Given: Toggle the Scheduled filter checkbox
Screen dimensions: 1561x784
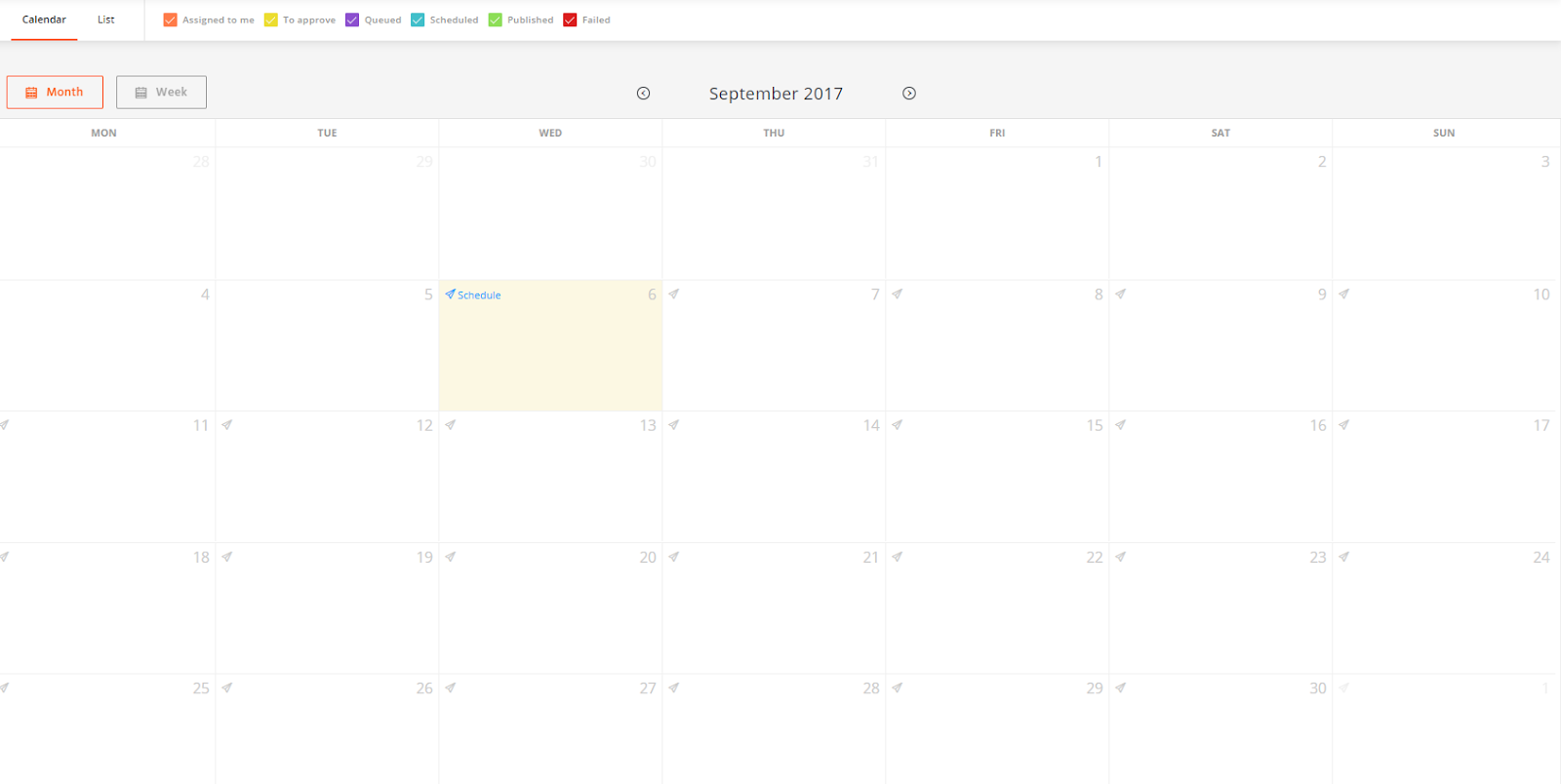Looking at the screenshot, I should (x=418, y=20).
